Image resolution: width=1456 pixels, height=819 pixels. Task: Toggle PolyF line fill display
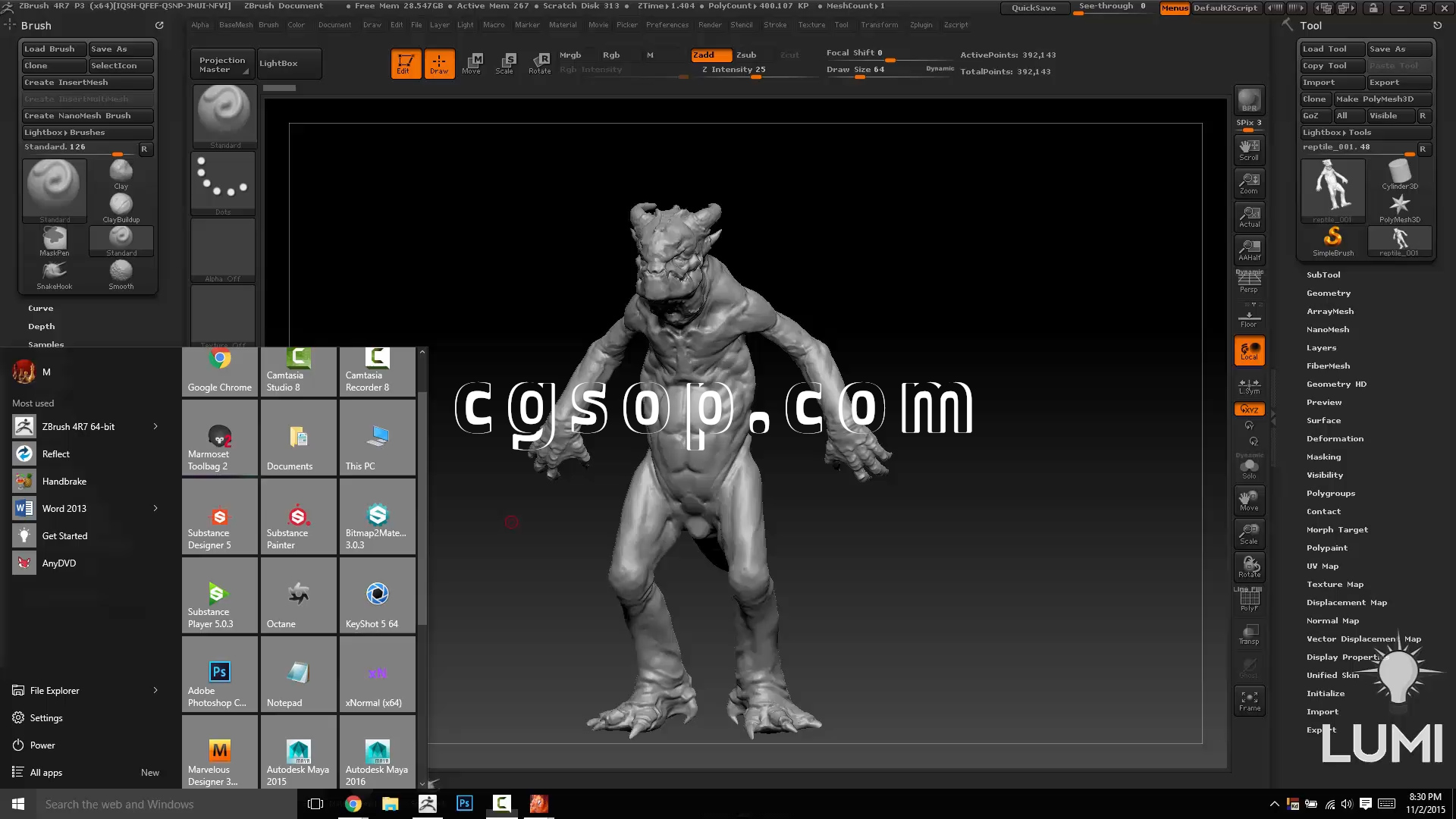point(1249,601)
